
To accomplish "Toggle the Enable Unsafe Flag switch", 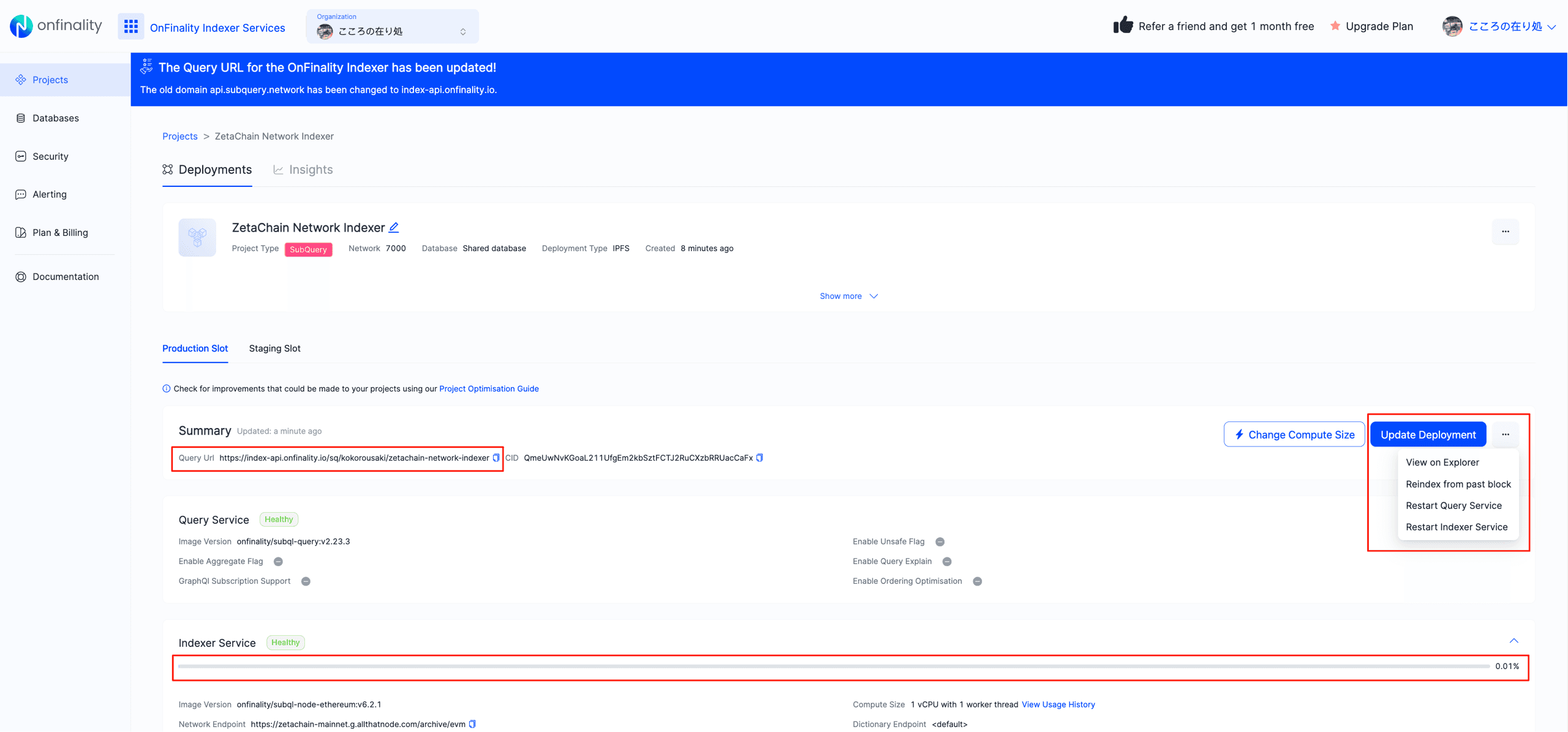I will pyautogui.click(x=940, y=541).
